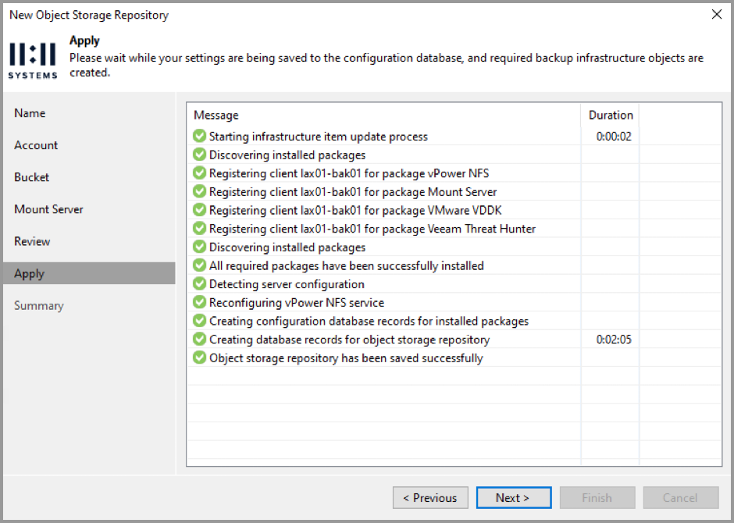Viewport: 735px width, 525px height.
Task: Go back with the Previous button
Action: [x=430, y=498]
